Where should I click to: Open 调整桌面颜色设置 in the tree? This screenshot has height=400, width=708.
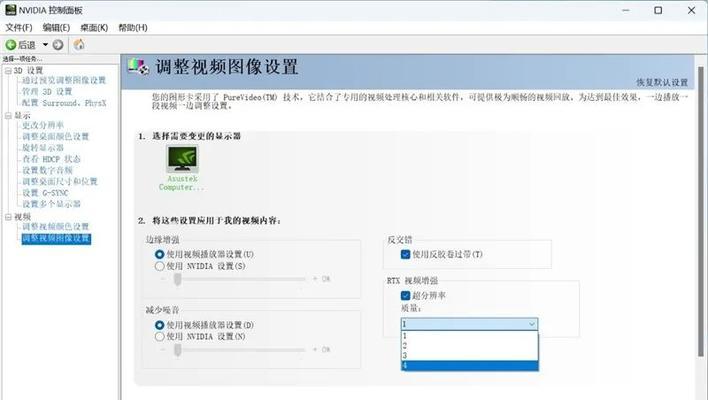tap(56, 136)
